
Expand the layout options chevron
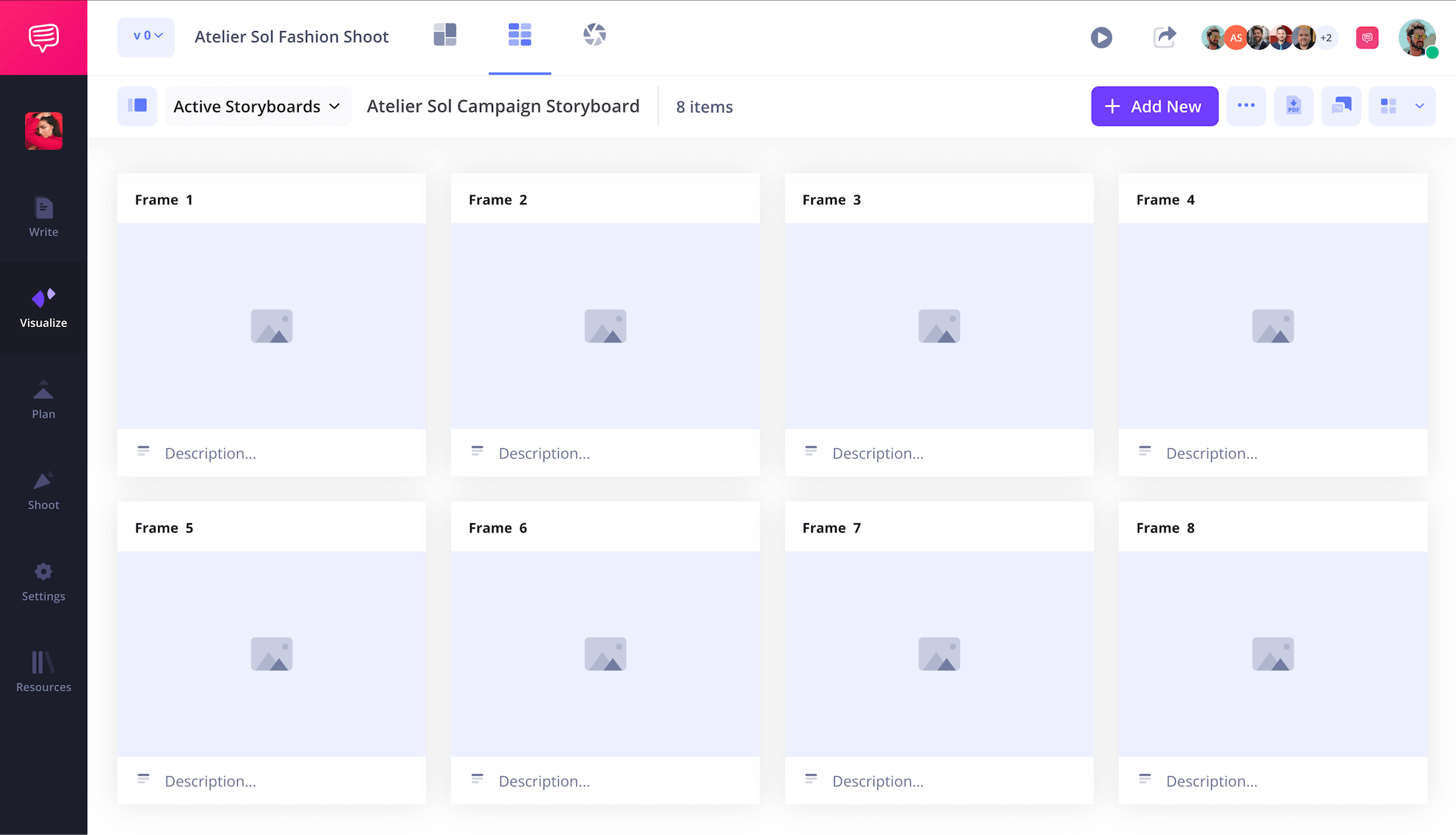(1419, 106)
